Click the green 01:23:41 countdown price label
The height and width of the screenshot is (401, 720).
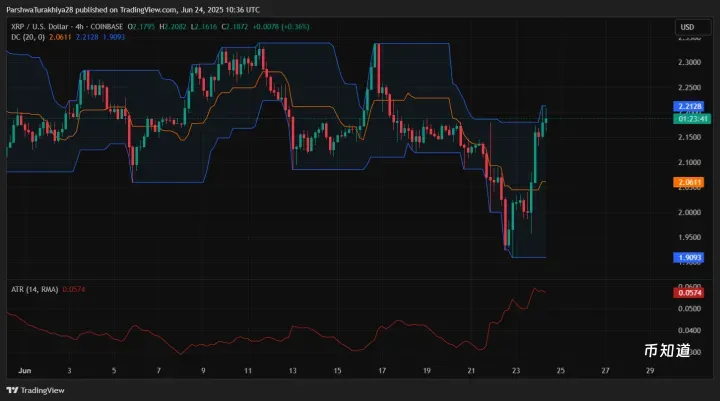(688, 118)
